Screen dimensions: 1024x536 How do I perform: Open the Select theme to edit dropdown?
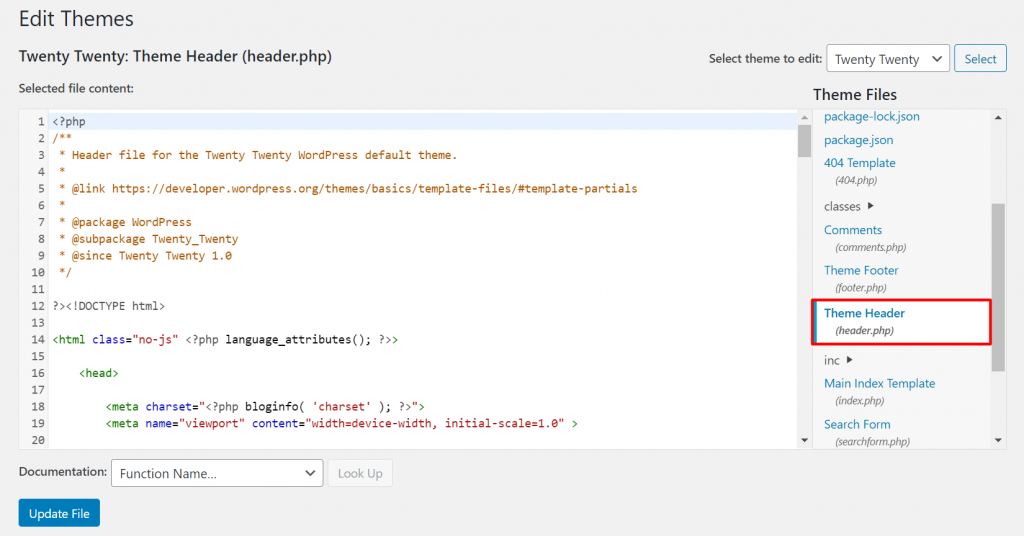point(887,59)
